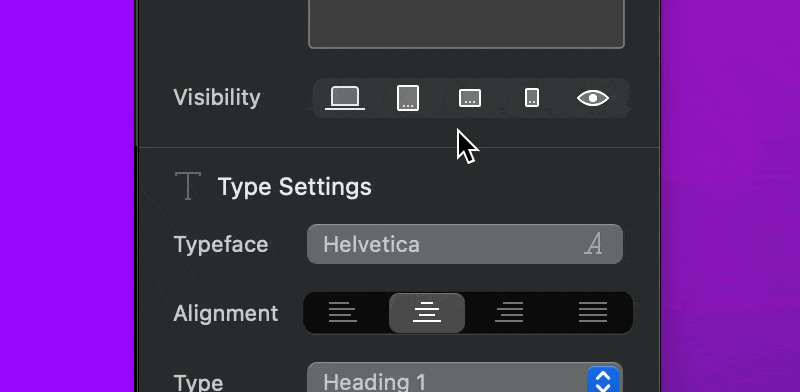The width and height of the screenshot is (800, 392).
Task: Click the Typeface label
Action: coord(221,244)
